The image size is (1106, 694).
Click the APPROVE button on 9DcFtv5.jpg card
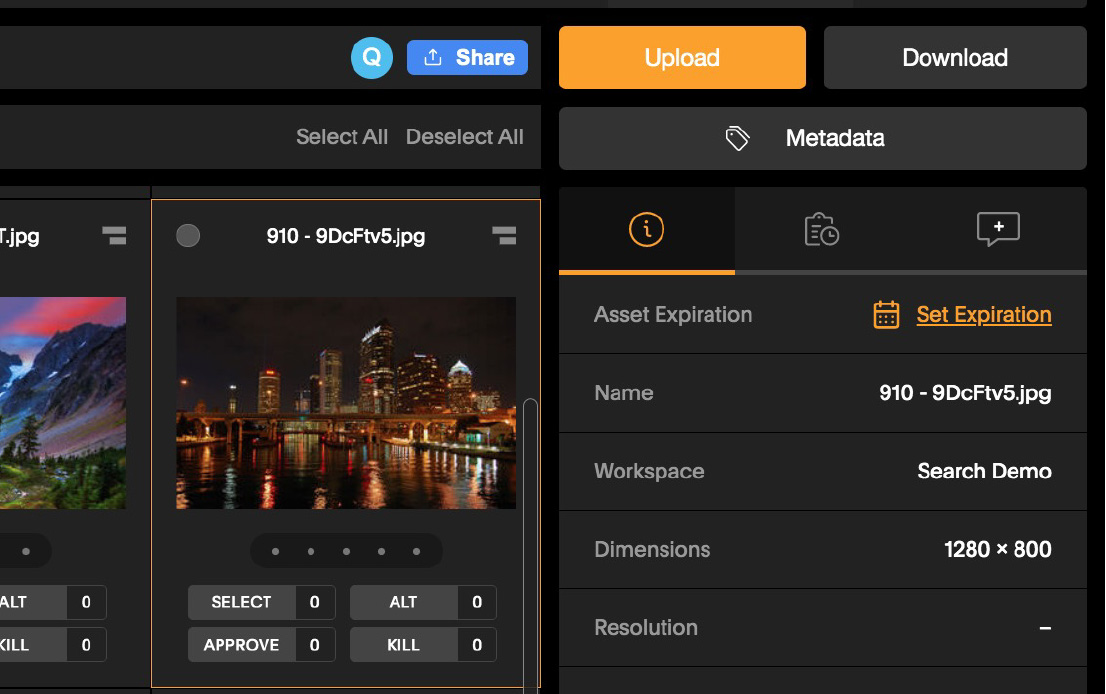(241, 645)
